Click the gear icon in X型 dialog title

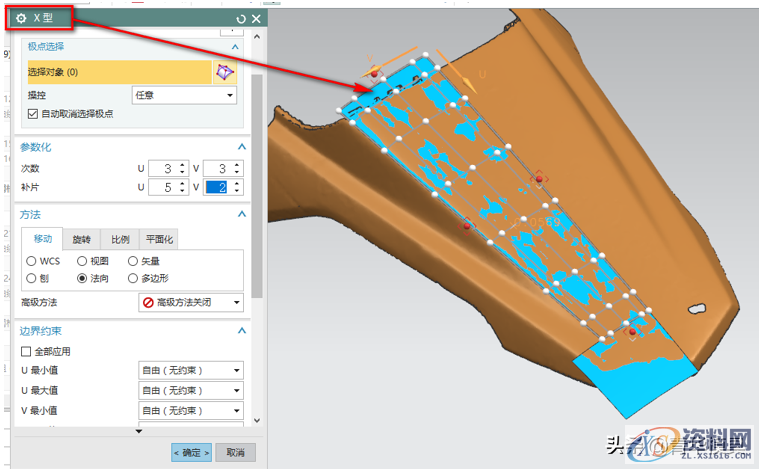pos(22,18)
